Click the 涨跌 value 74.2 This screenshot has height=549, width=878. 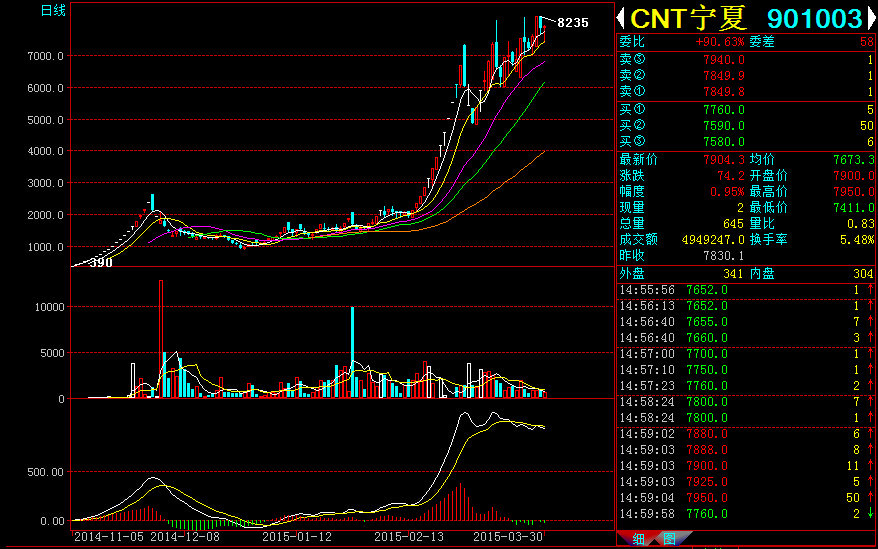coord(731,176)
